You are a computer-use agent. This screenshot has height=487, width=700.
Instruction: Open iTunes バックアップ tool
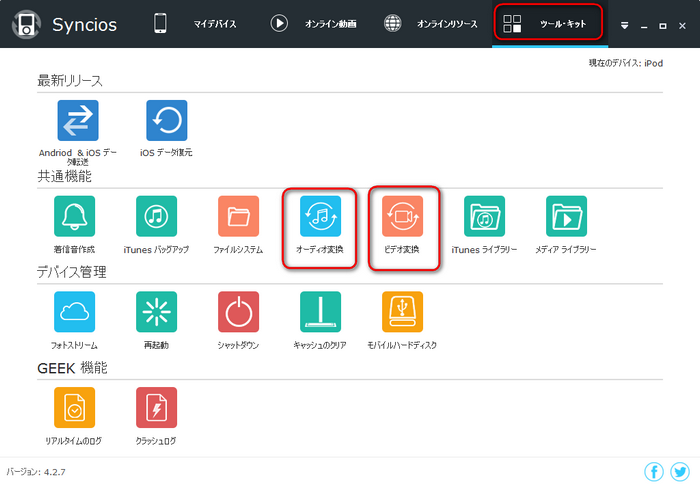click(x=156, y=216)
